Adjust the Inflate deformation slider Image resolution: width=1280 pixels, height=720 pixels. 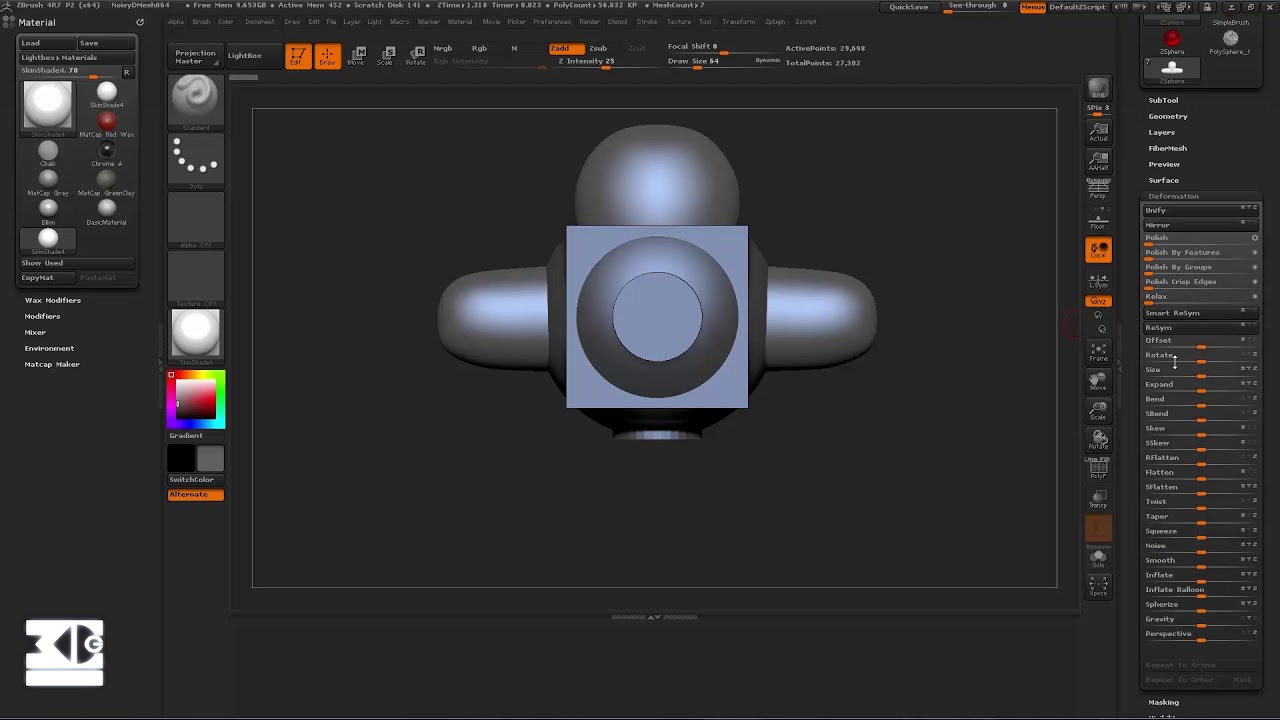point(1200,576)
